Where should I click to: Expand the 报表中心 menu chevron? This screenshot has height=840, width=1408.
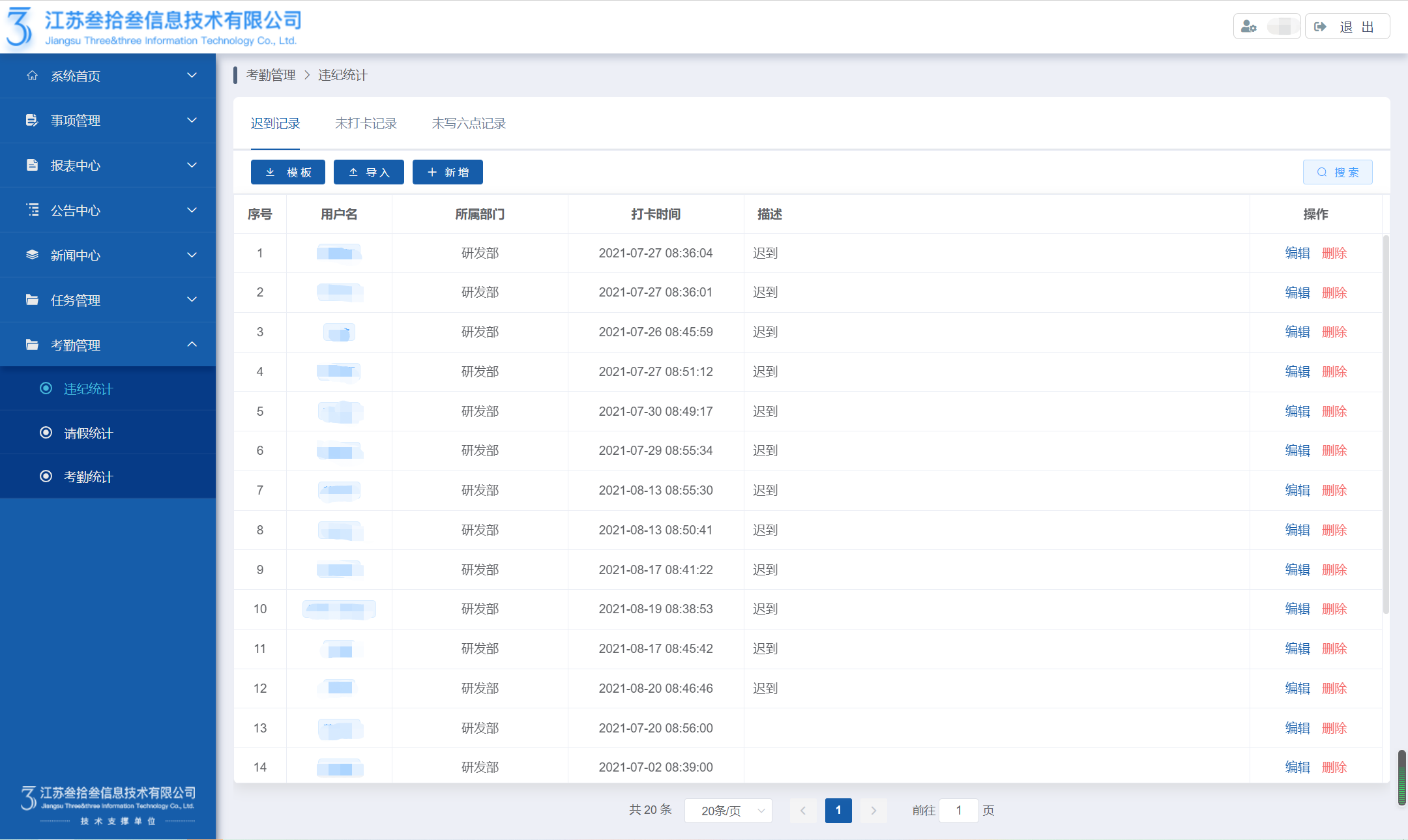[192, 165]
